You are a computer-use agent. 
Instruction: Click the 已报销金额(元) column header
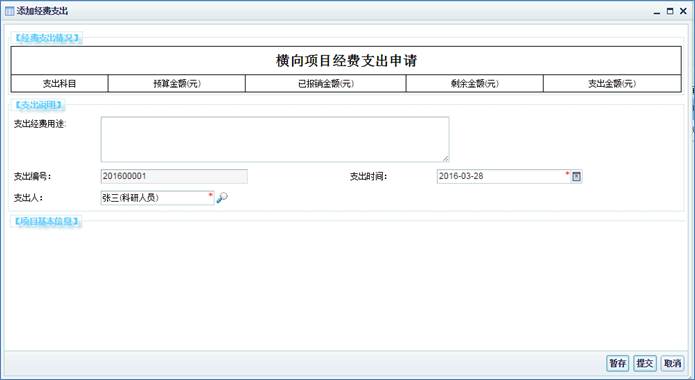(326, 83)
